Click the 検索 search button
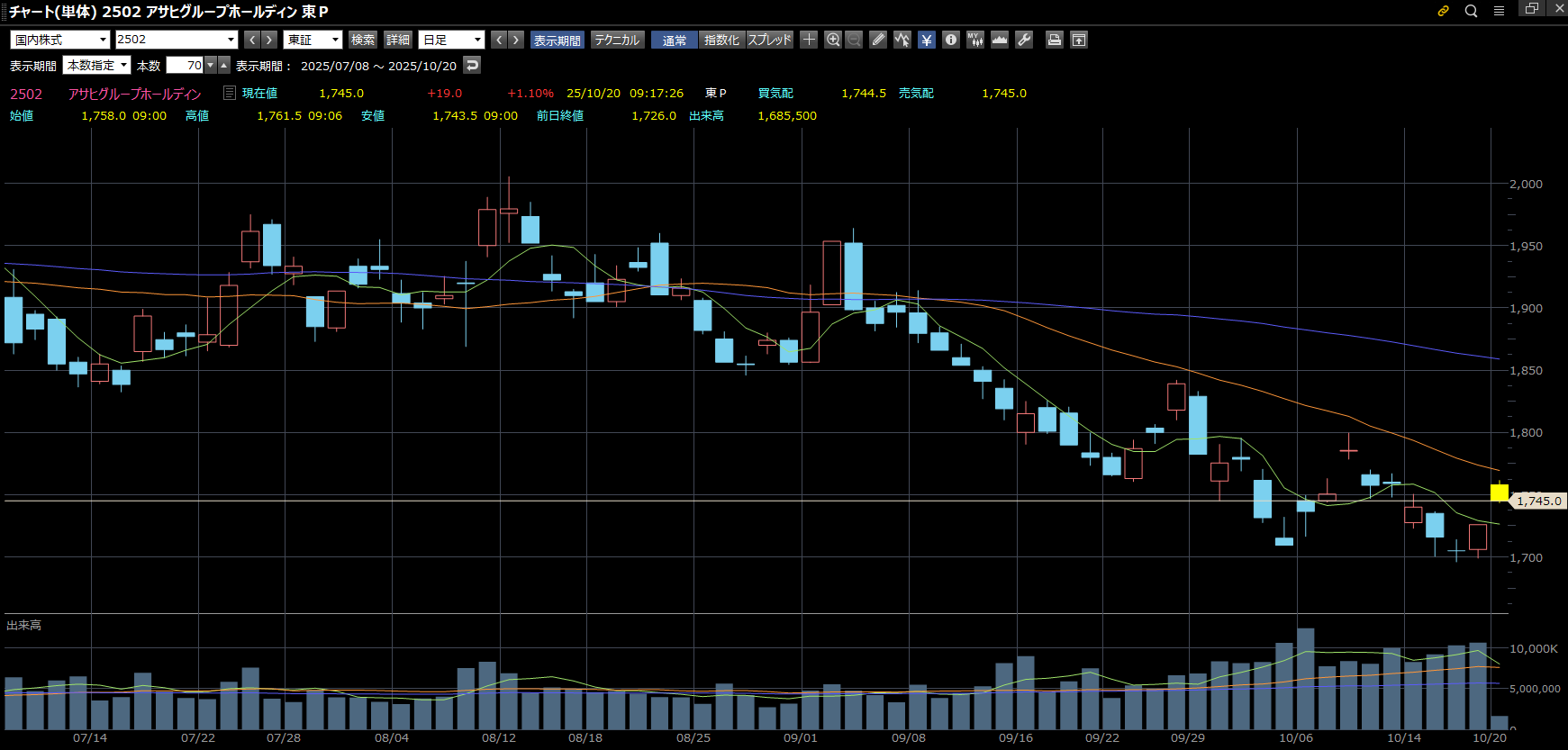Screen dimensions: 1568x750 click(x=363, y=40)
